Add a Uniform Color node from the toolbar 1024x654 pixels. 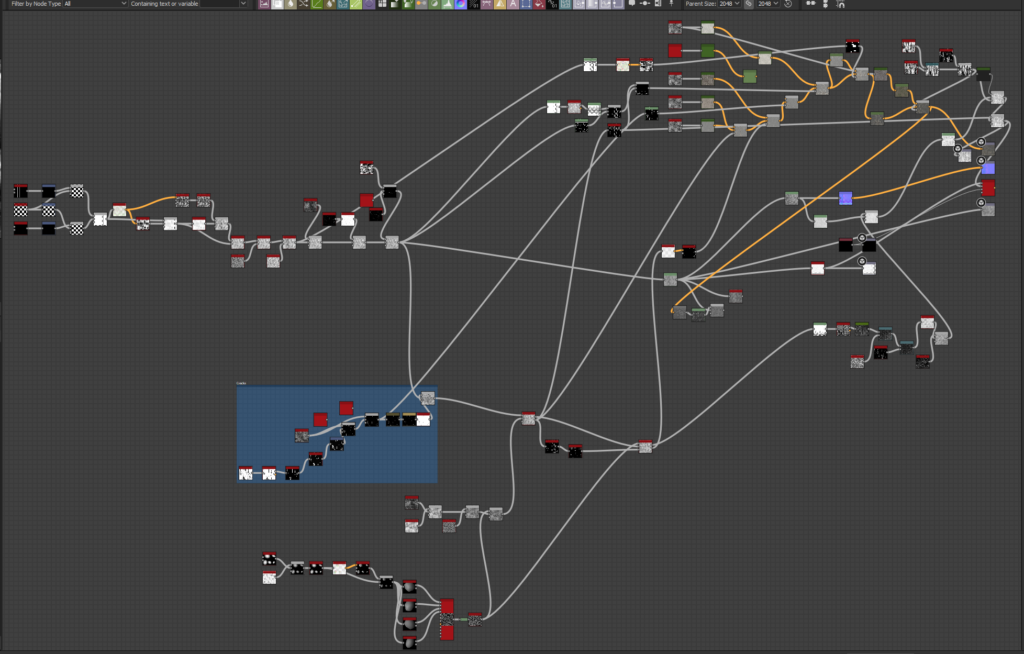pos(538,4)
